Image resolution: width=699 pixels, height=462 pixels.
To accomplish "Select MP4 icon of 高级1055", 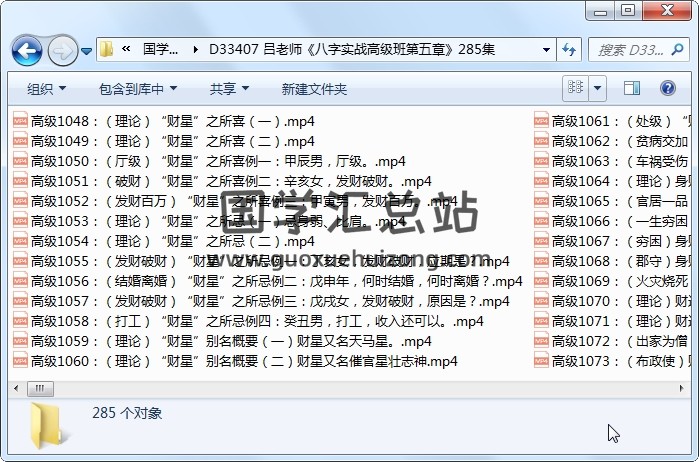I will [20, 260].
